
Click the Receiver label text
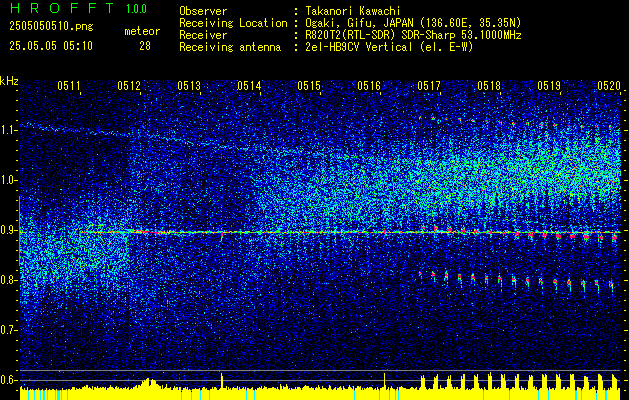[203, 35]
